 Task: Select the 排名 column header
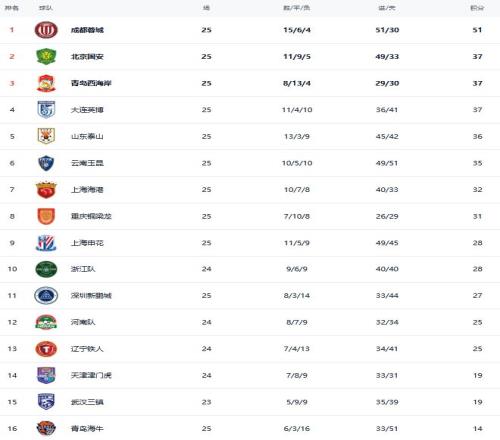point(12,8)
